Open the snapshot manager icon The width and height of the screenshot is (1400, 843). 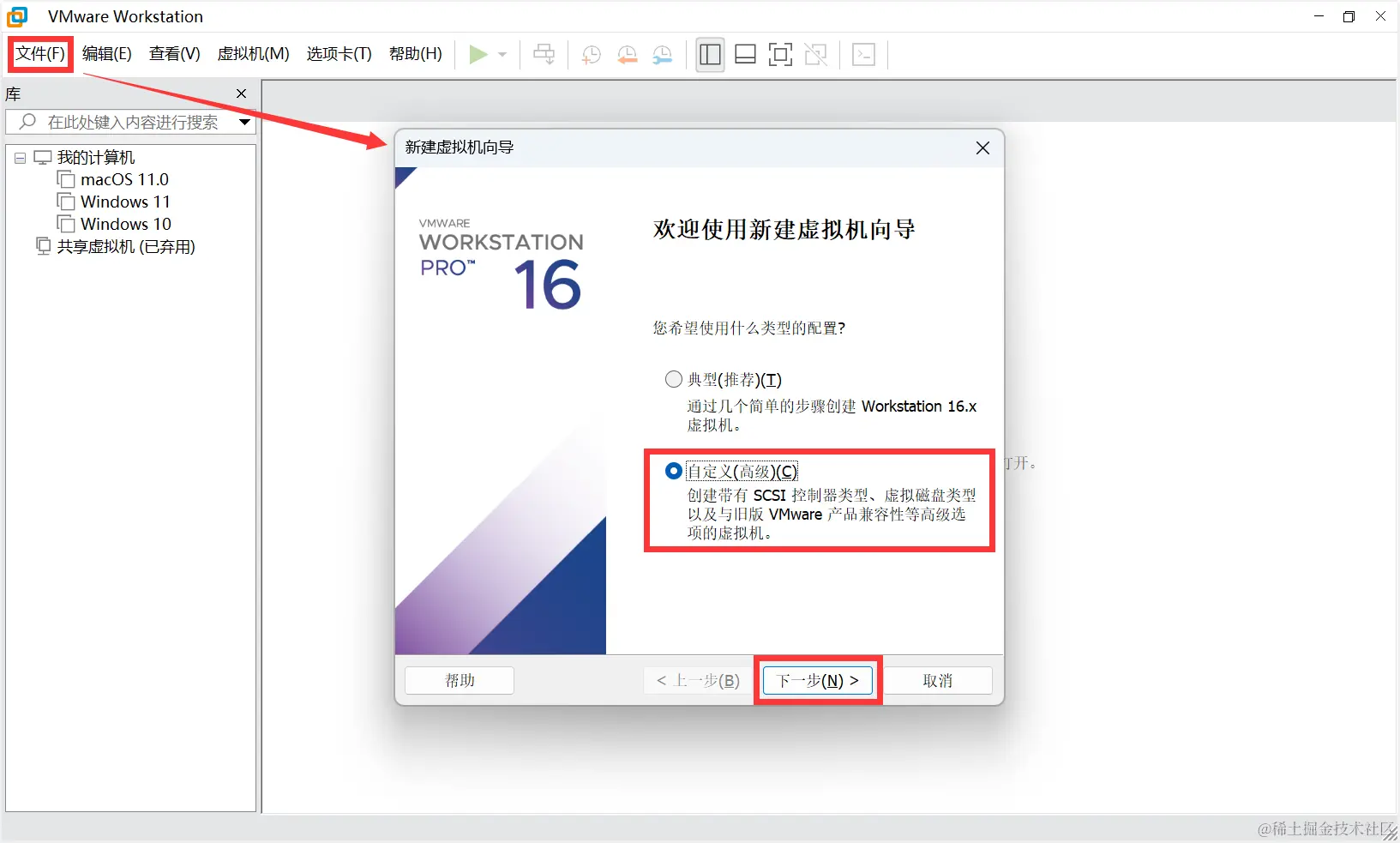[x=663, y=55]
